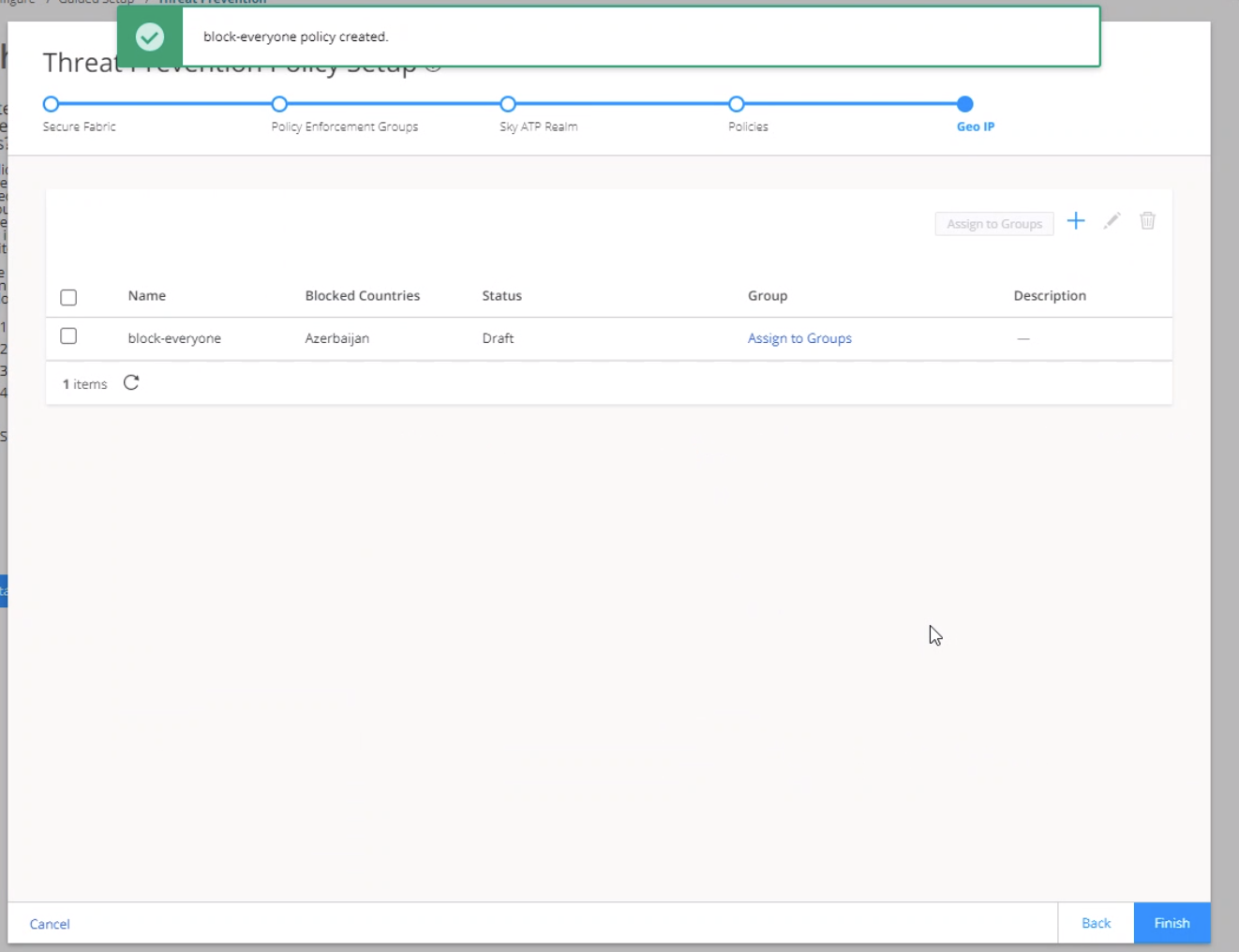Jump to Policy Enforcement Groups step
1239x952 pixels.
[279, 104]
